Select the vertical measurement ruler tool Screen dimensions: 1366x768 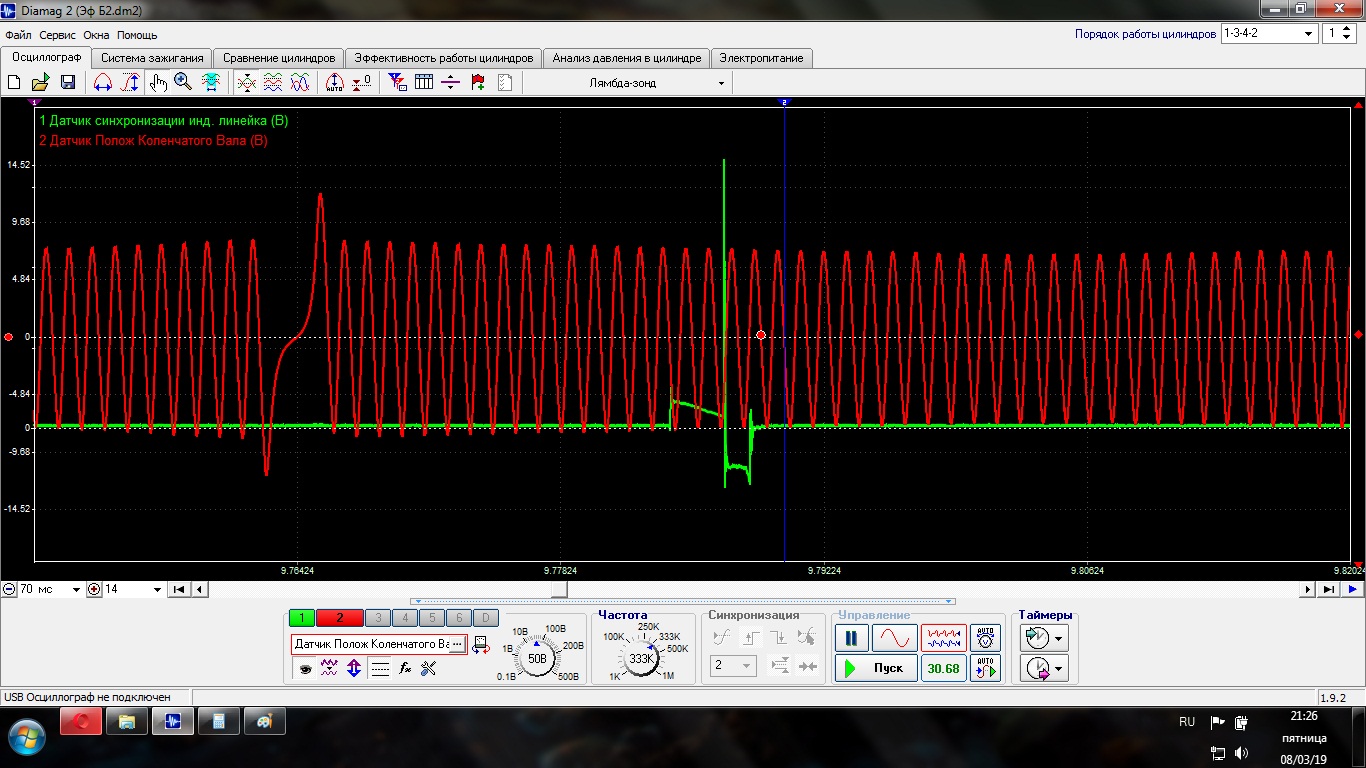pos(130,82)
